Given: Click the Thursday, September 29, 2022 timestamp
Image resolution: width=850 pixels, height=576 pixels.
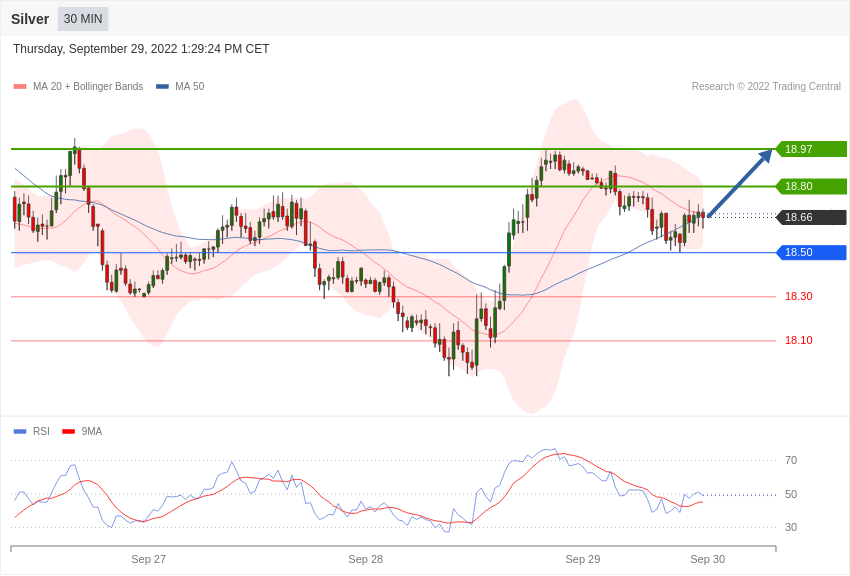Looking at the screenshot, I should 141,49.
